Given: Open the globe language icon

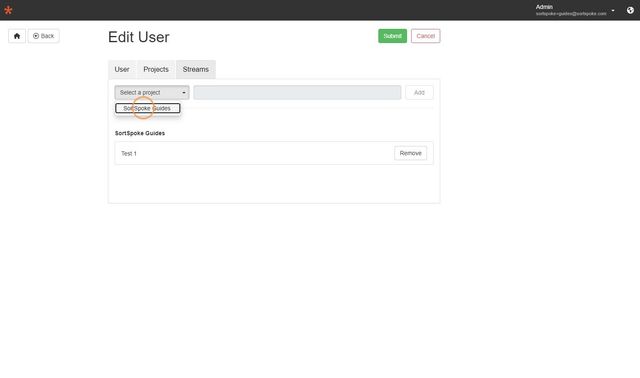Looking at the screenshot, I should [x=630, y=10].
